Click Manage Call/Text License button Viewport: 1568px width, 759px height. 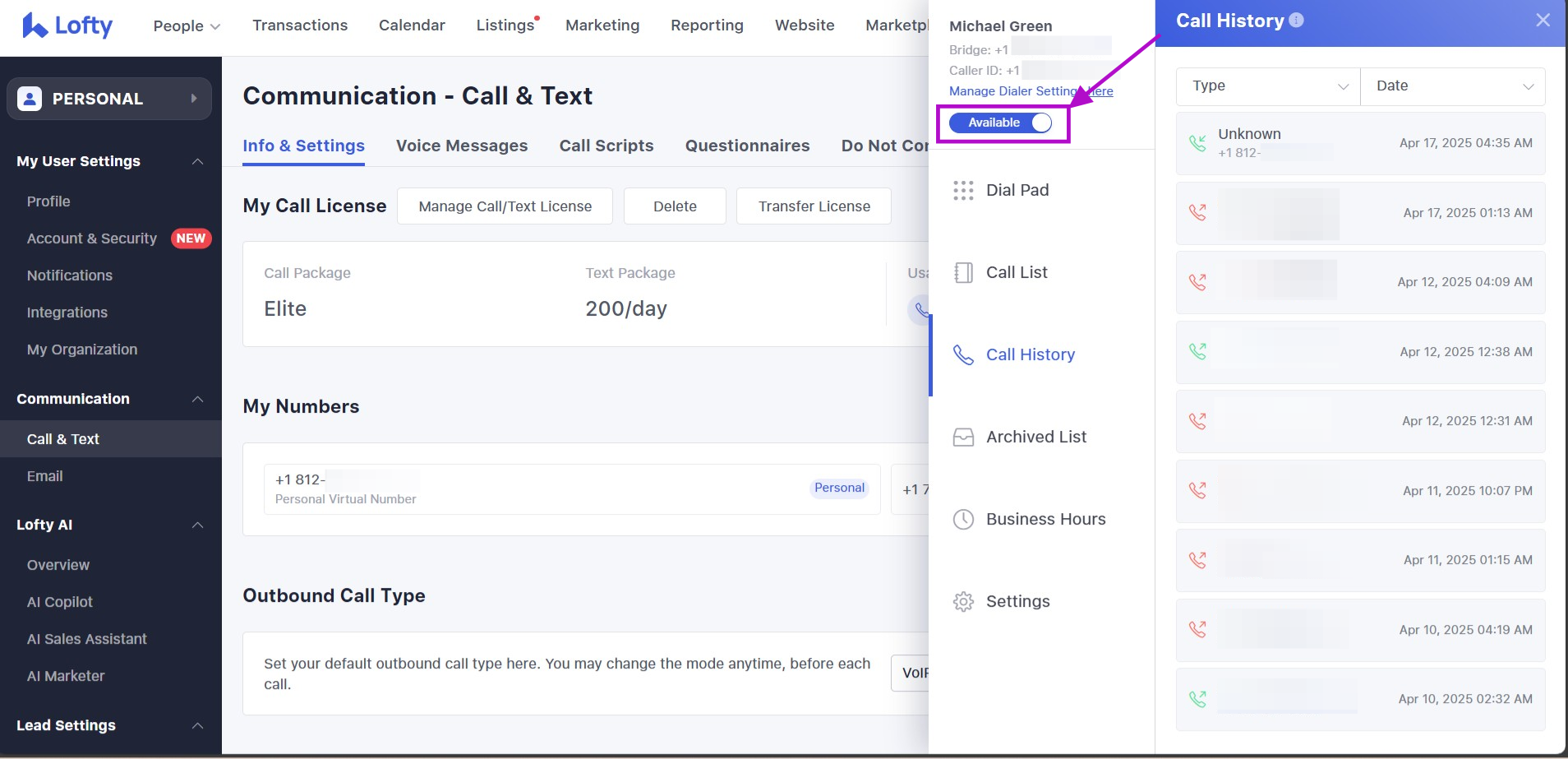tap(505, 206)
